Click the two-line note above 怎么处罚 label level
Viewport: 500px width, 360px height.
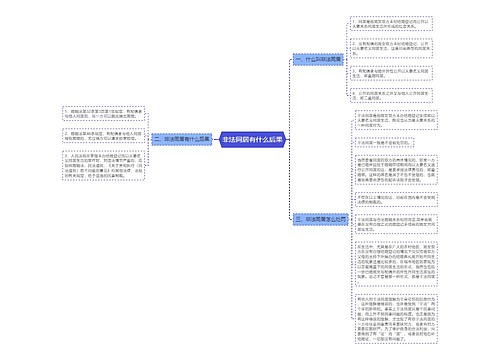396,199
